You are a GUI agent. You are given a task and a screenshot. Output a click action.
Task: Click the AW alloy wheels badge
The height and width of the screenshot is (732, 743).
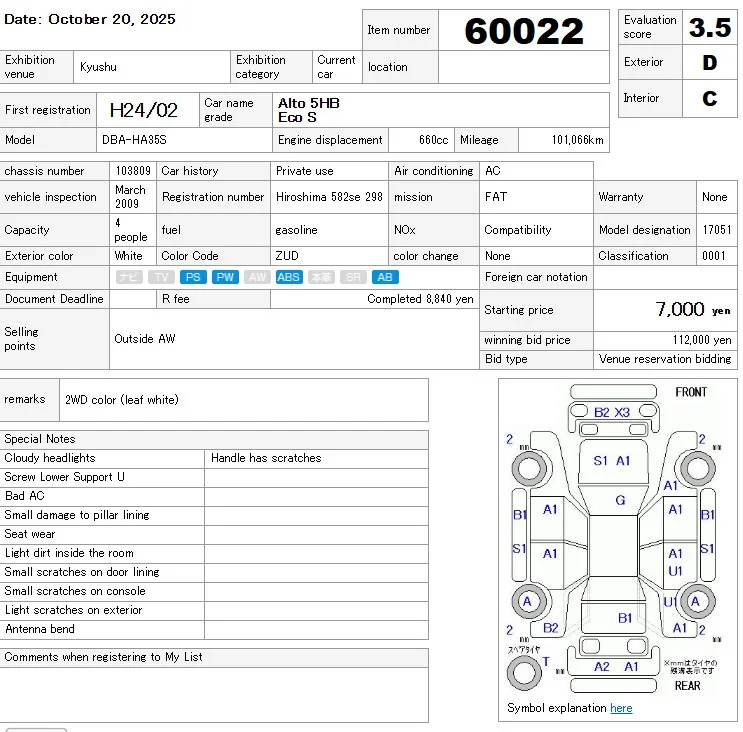pyautogui.click(x=257, y=277)
